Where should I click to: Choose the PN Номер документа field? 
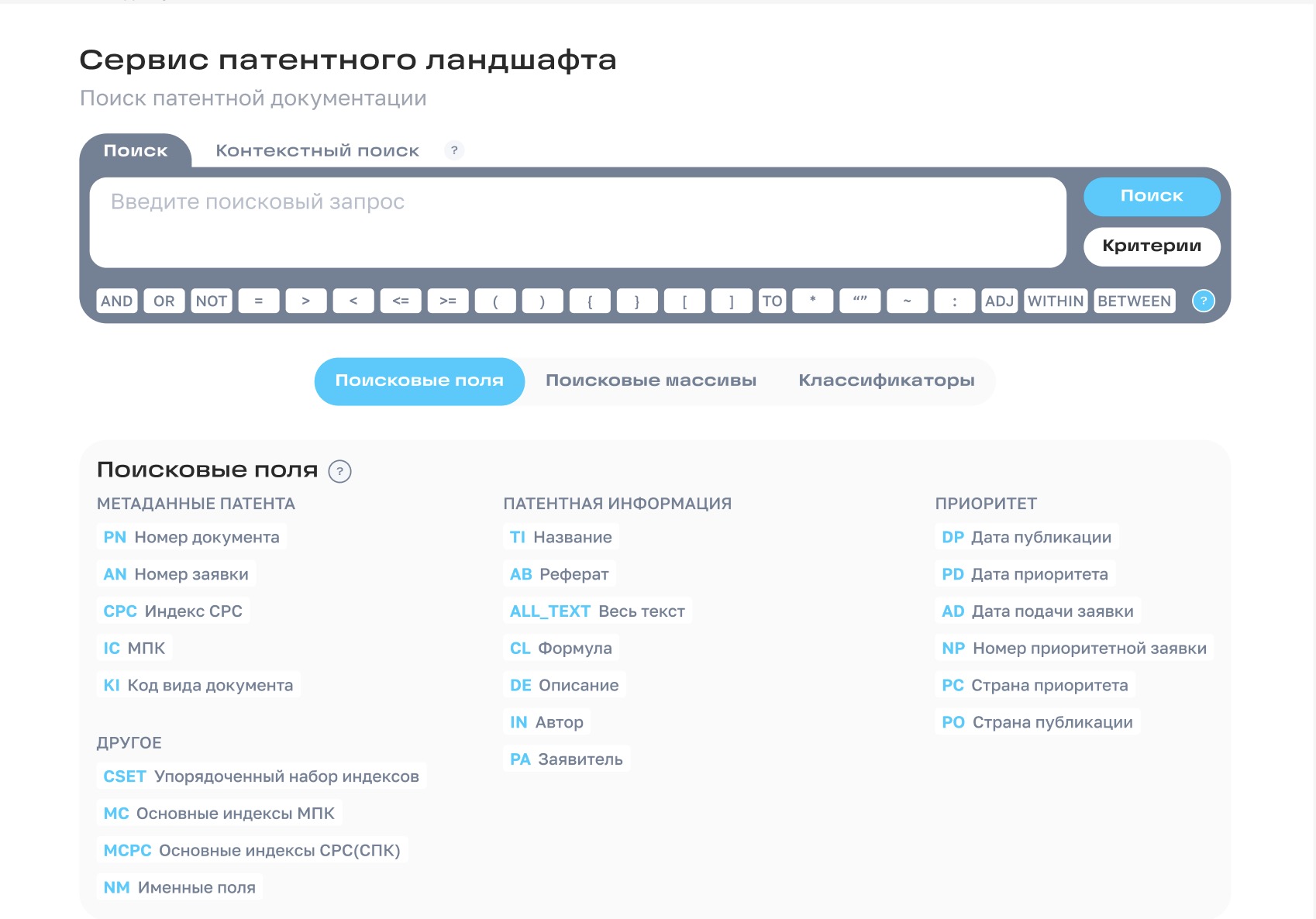(x=191, y=537)
